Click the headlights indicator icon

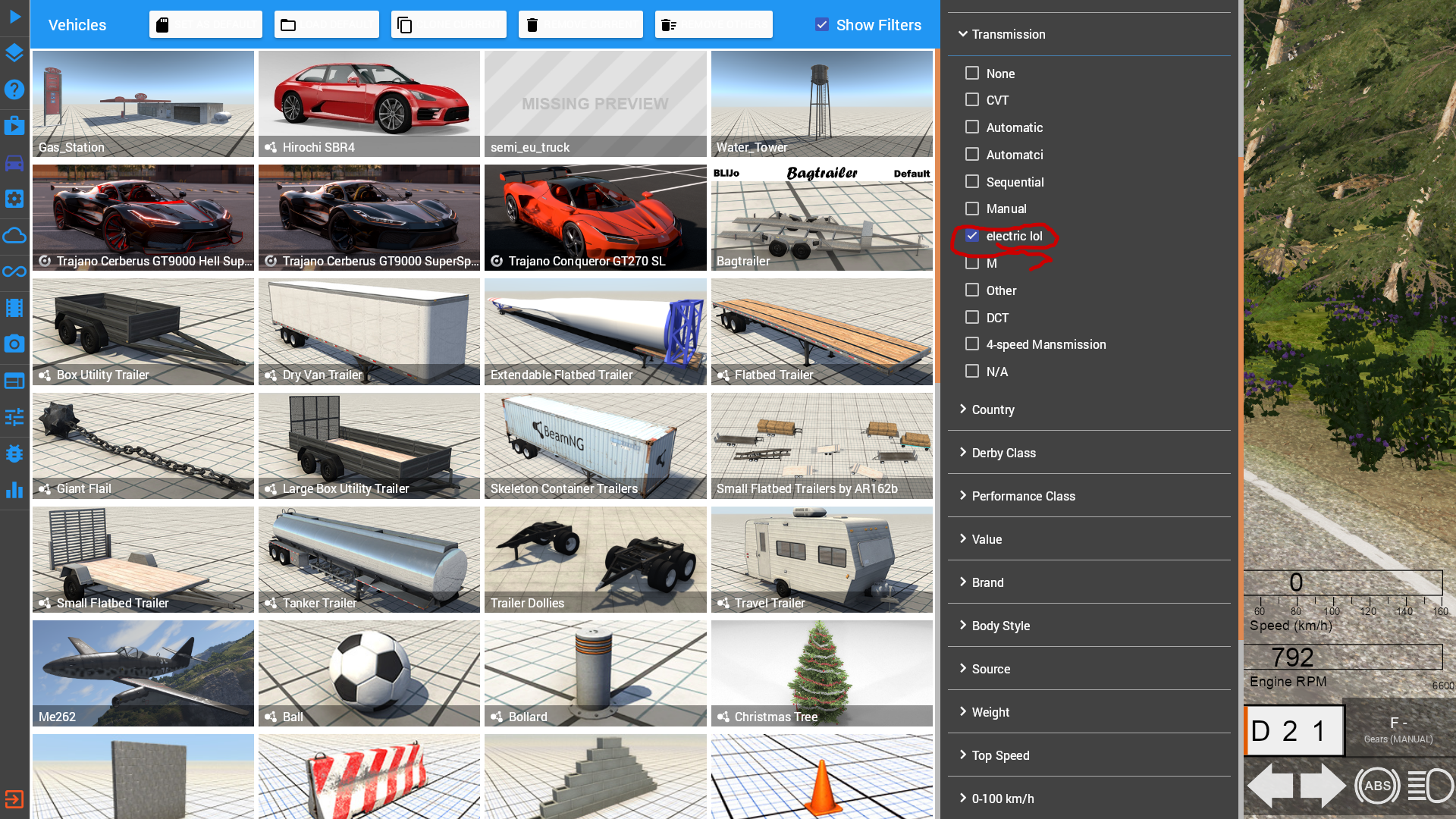1431,786
